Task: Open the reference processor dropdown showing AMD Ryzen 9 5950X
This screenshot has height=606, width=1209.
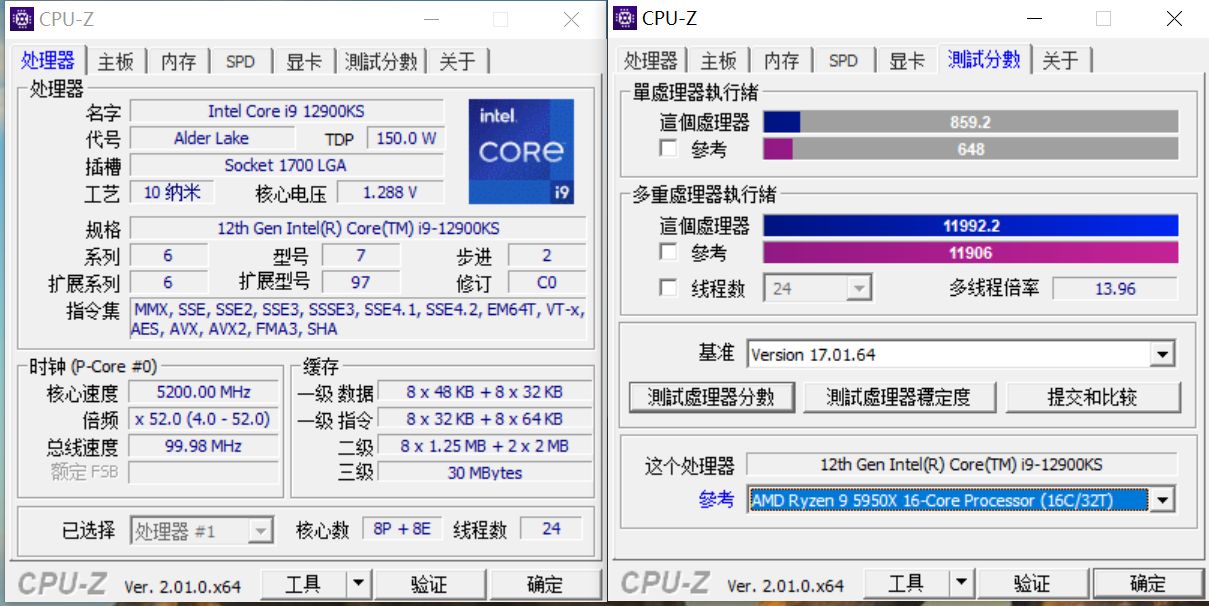Action: tap(1161, 500)
